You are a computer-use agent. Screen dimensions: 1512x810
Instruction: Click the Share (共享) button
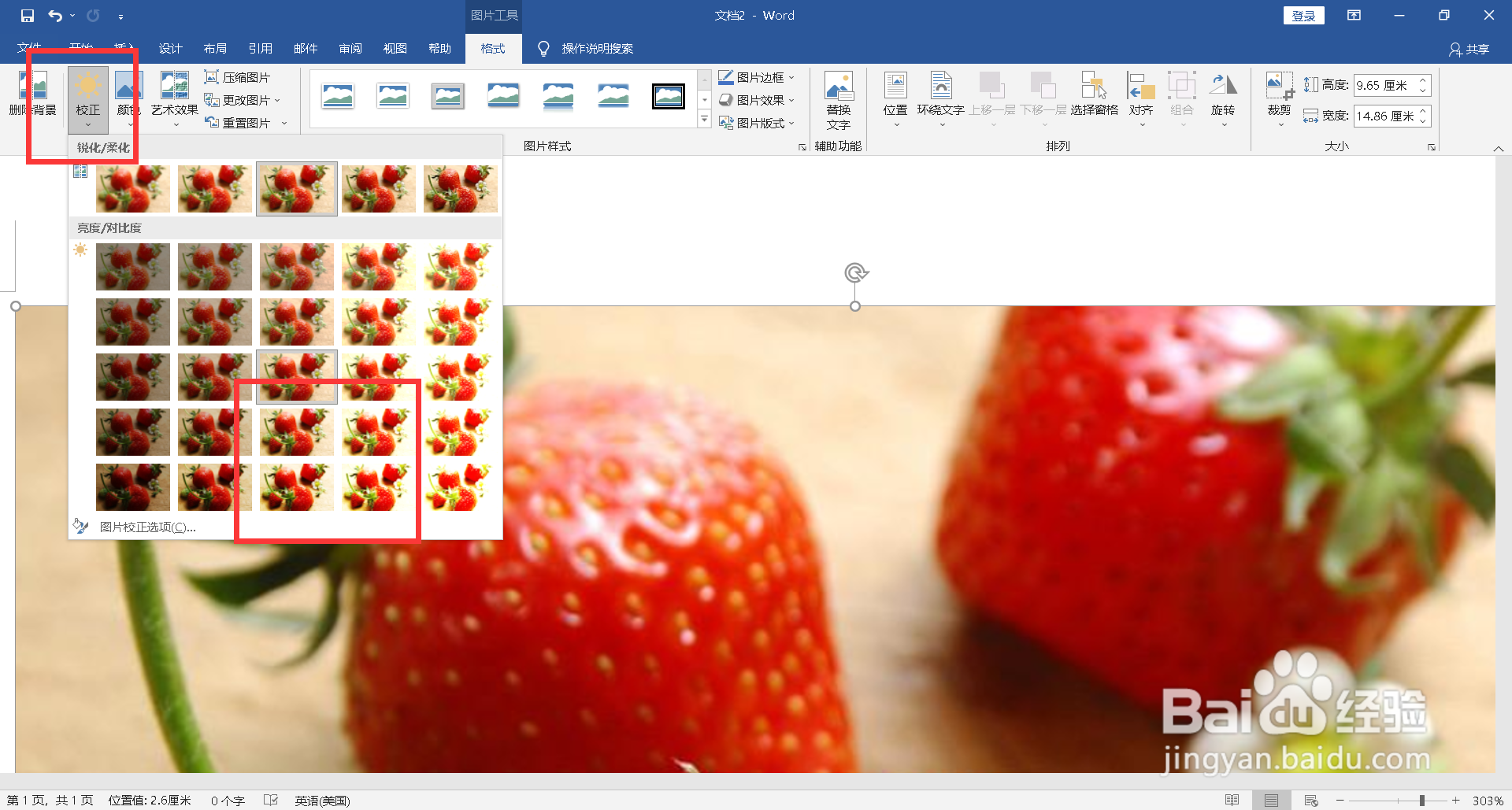tap(1469, 50)
